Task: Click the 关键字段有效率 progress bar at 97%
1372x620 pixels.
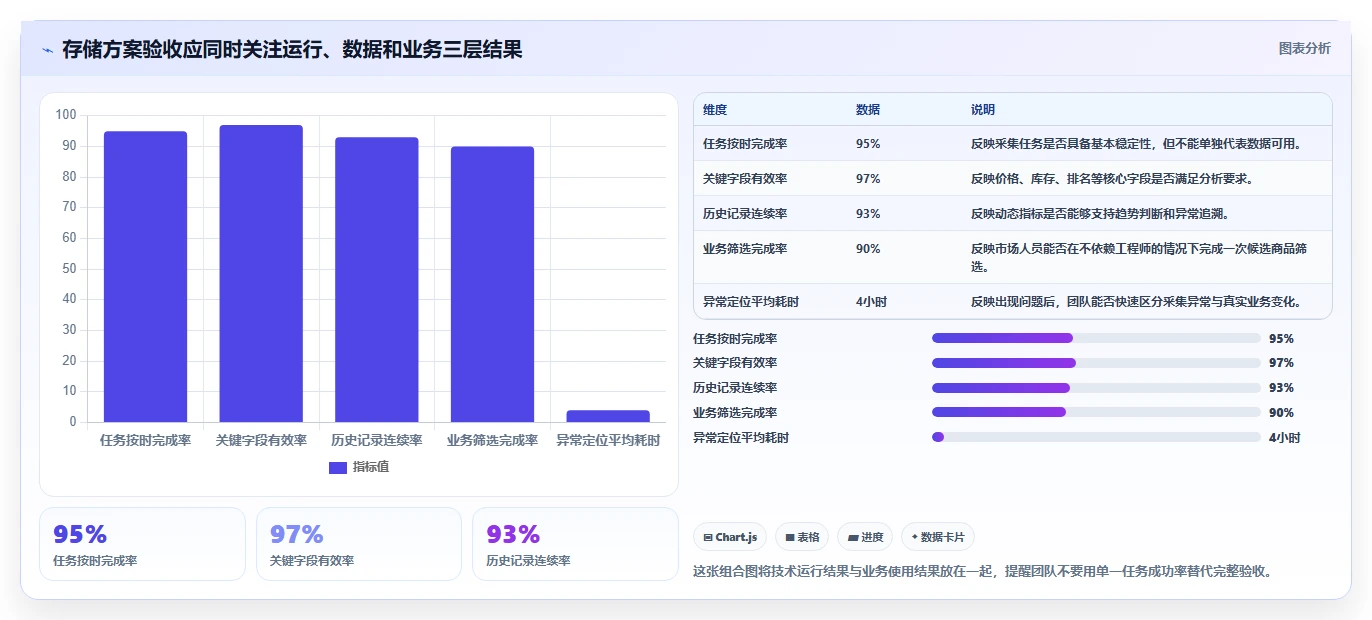Action: pyautogui.click(x=1096, y=363)
